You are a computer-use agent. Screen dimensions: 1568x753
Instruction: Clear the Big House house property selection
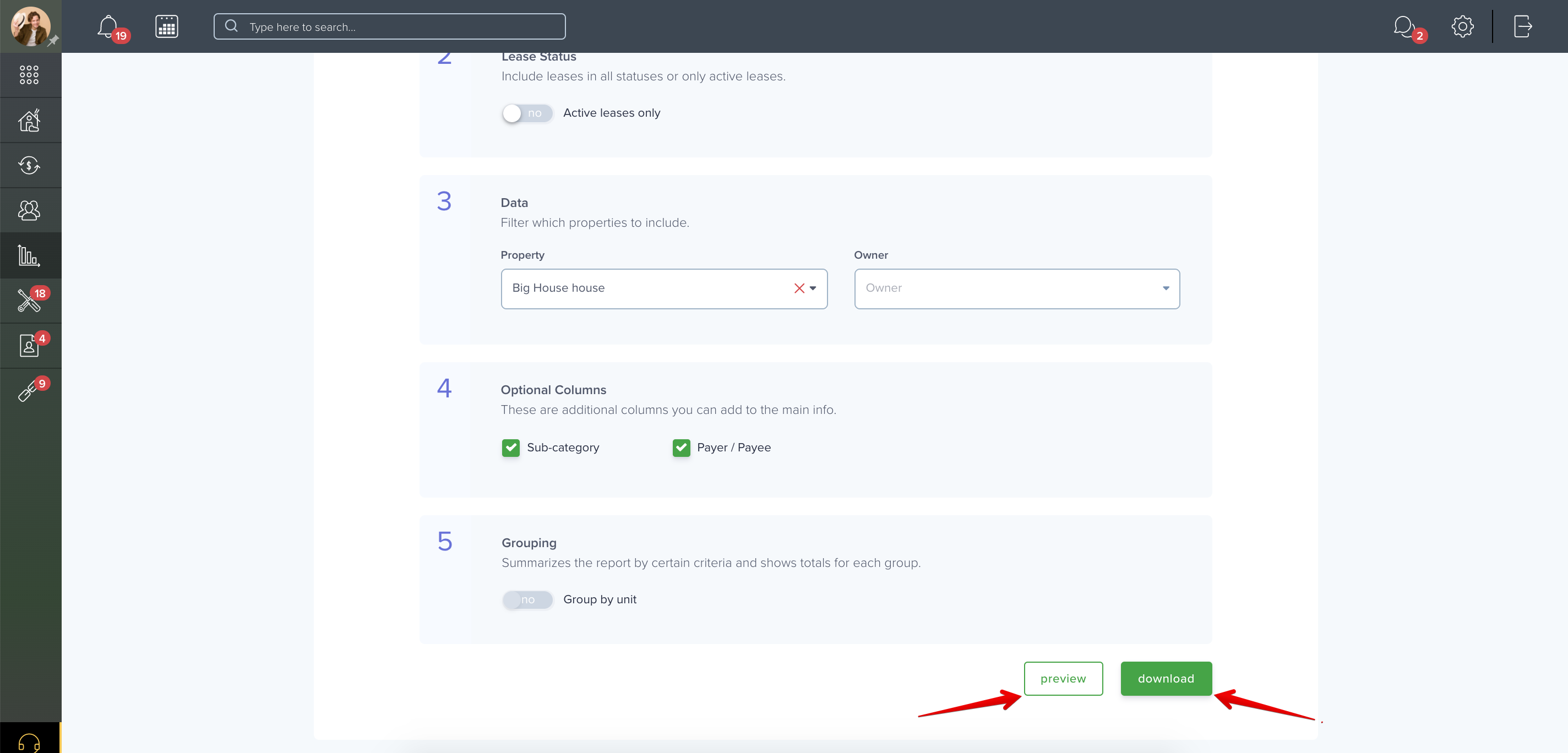799,288
